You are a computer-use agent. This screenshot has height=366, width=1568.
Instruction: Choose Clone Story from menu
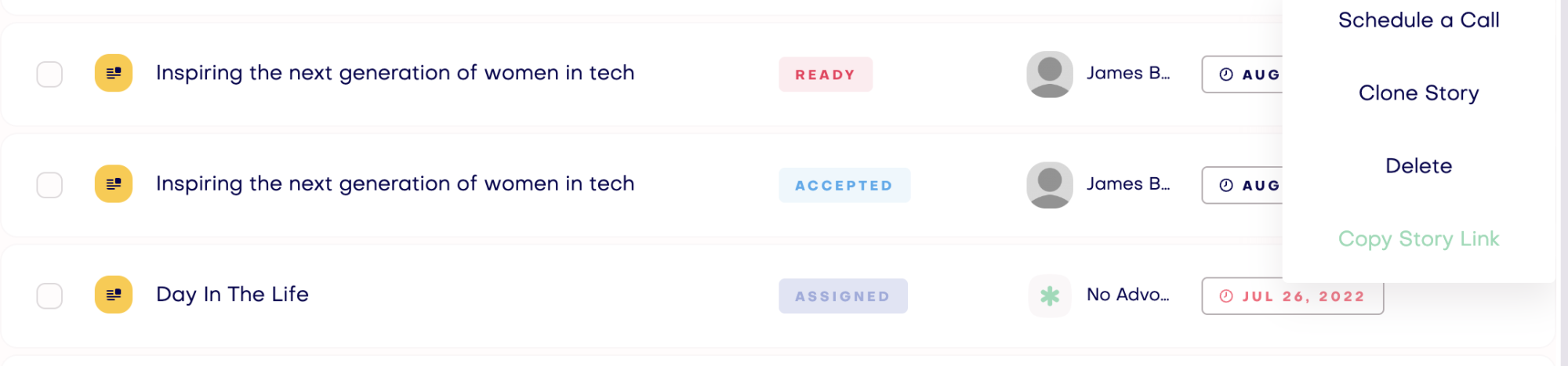(x=1418, y=93)
